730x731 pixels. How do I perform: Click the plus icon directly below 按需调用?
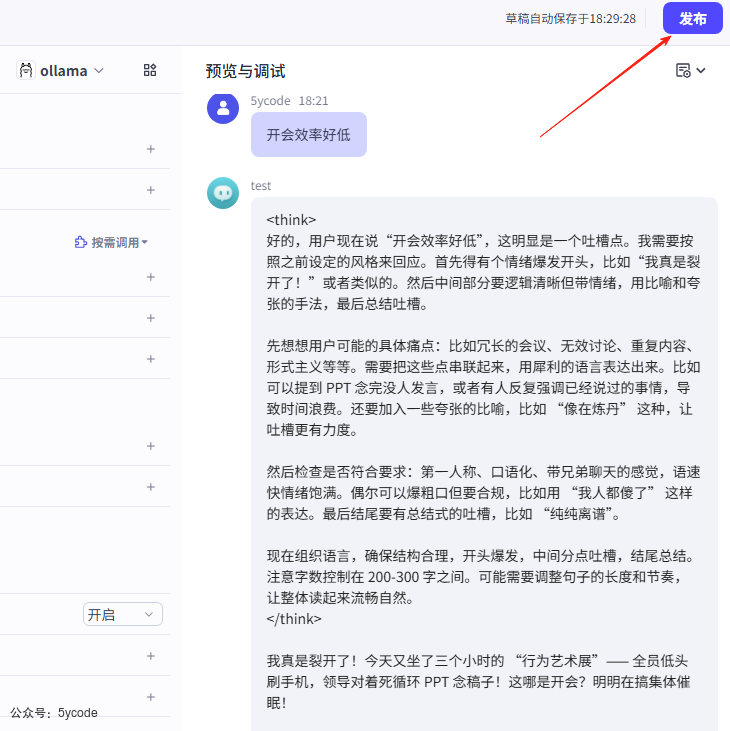tap(151, 277)
